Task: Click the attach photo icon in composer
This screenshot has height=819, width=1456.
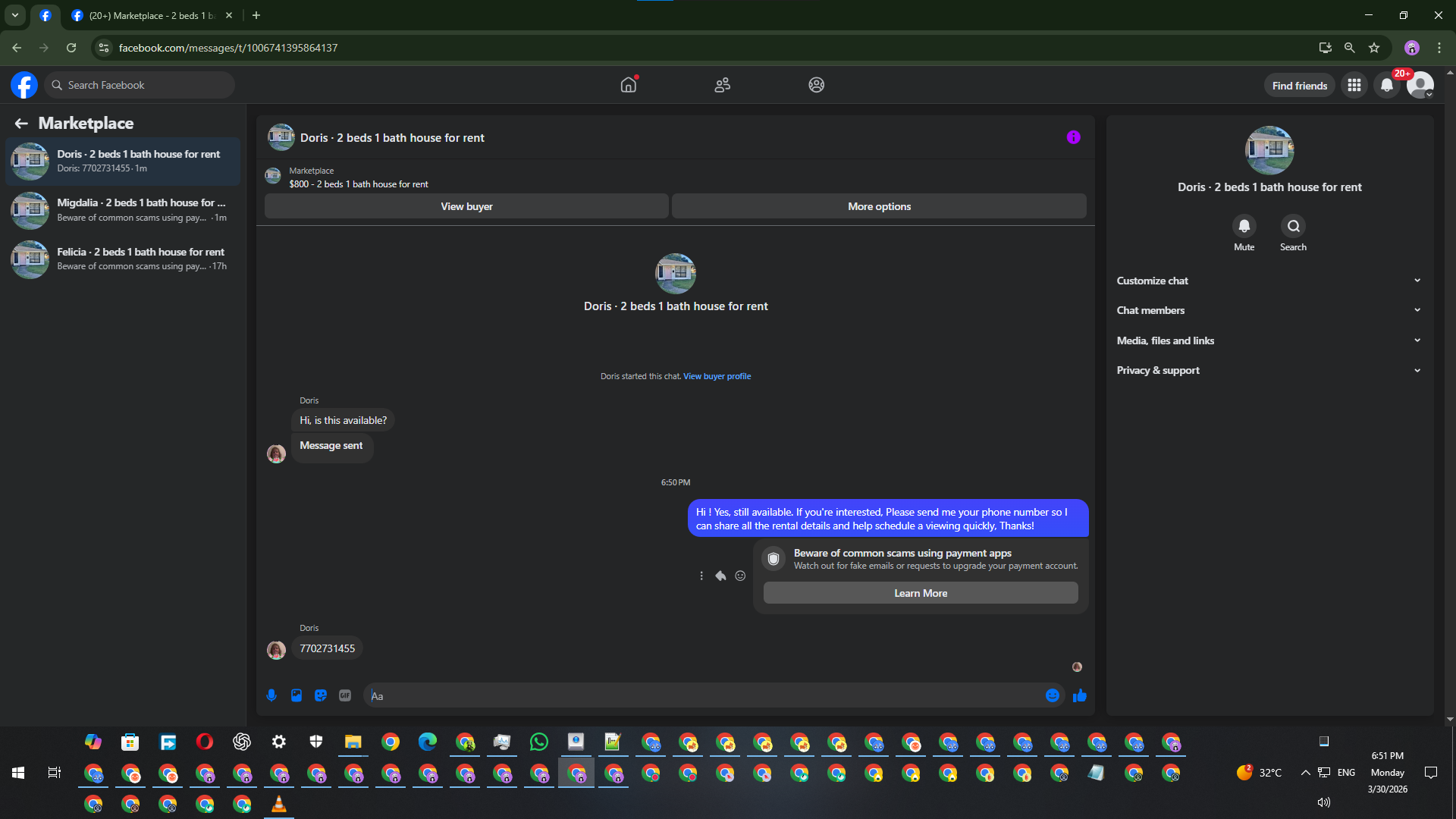Action: (297, 695)
